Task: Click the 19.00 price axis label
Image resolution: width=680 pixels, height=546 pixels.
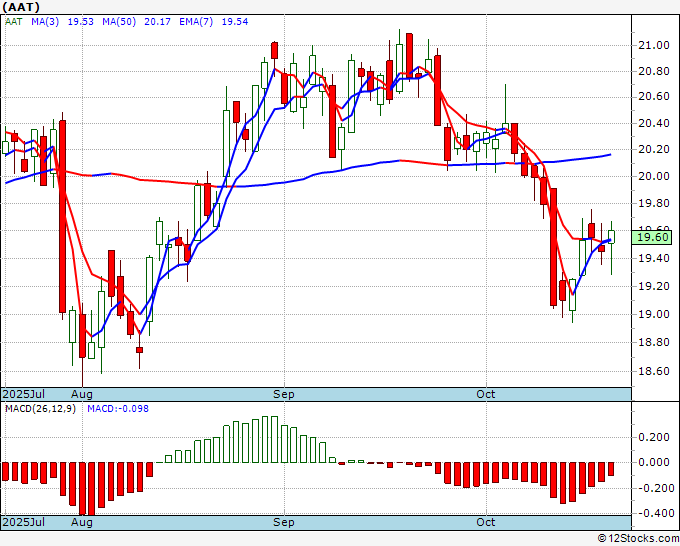Action: pos(654,314)
